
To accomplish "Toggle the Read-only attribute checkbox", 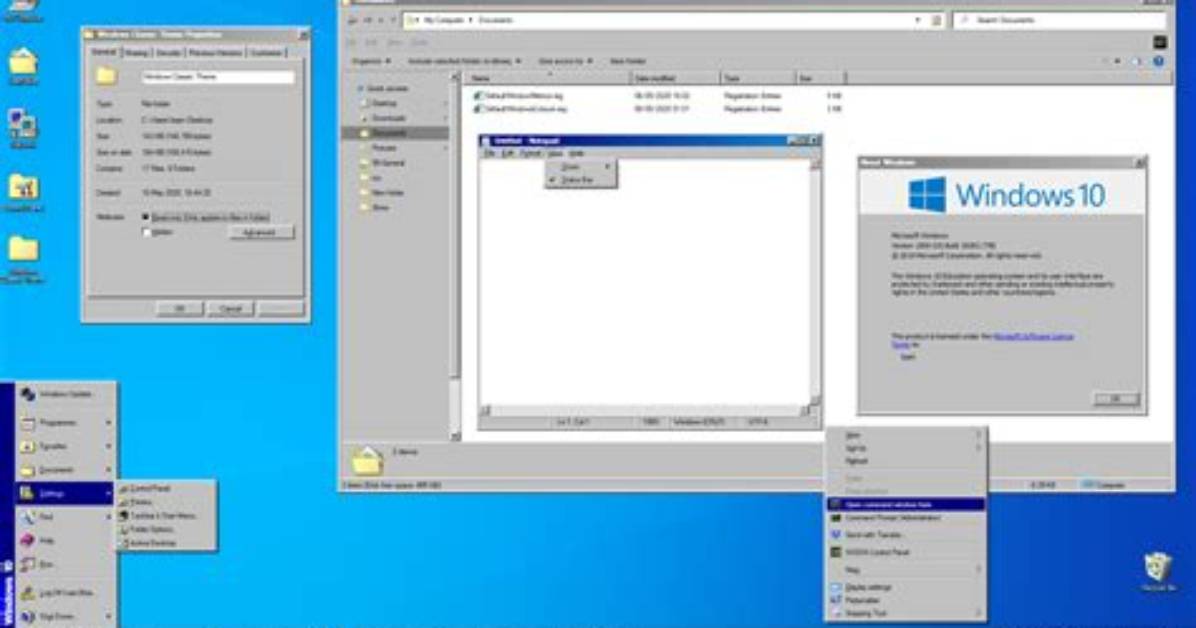I will pyautogui.click(x=146, y=217).
